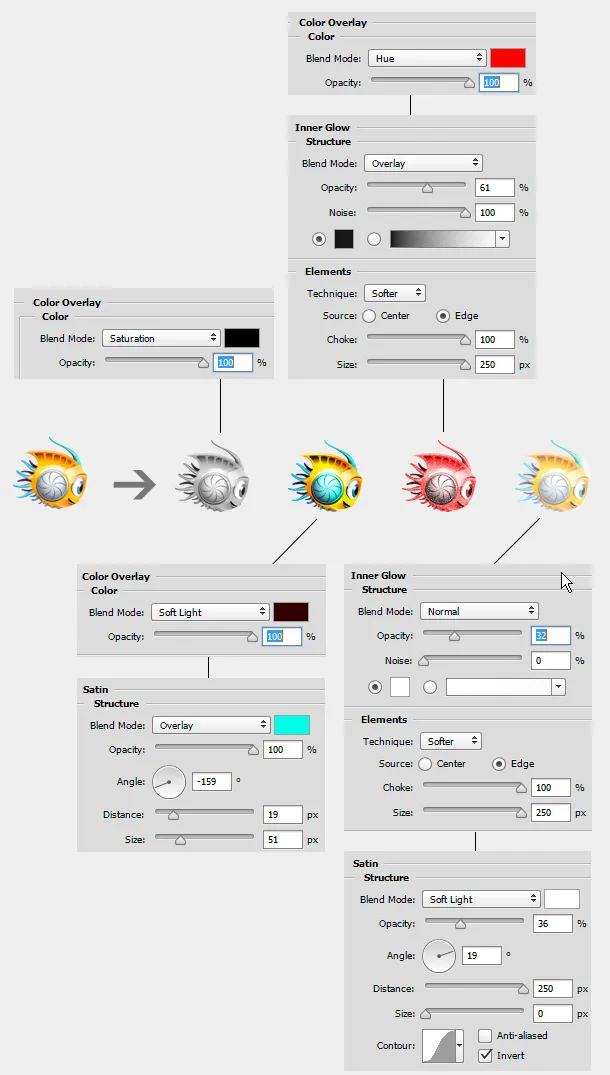Image resolution: width=610 pixels, height=1075 pixels.
Task: Select Edge source in Normal Inner Glow
Action: [x=499, y=764]
